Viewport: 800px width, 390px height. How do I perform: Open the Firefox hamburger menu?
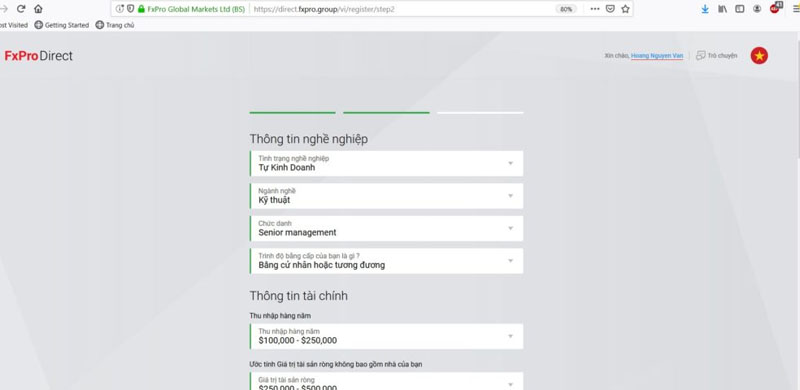pyautogui.click(x=795, y=9)
